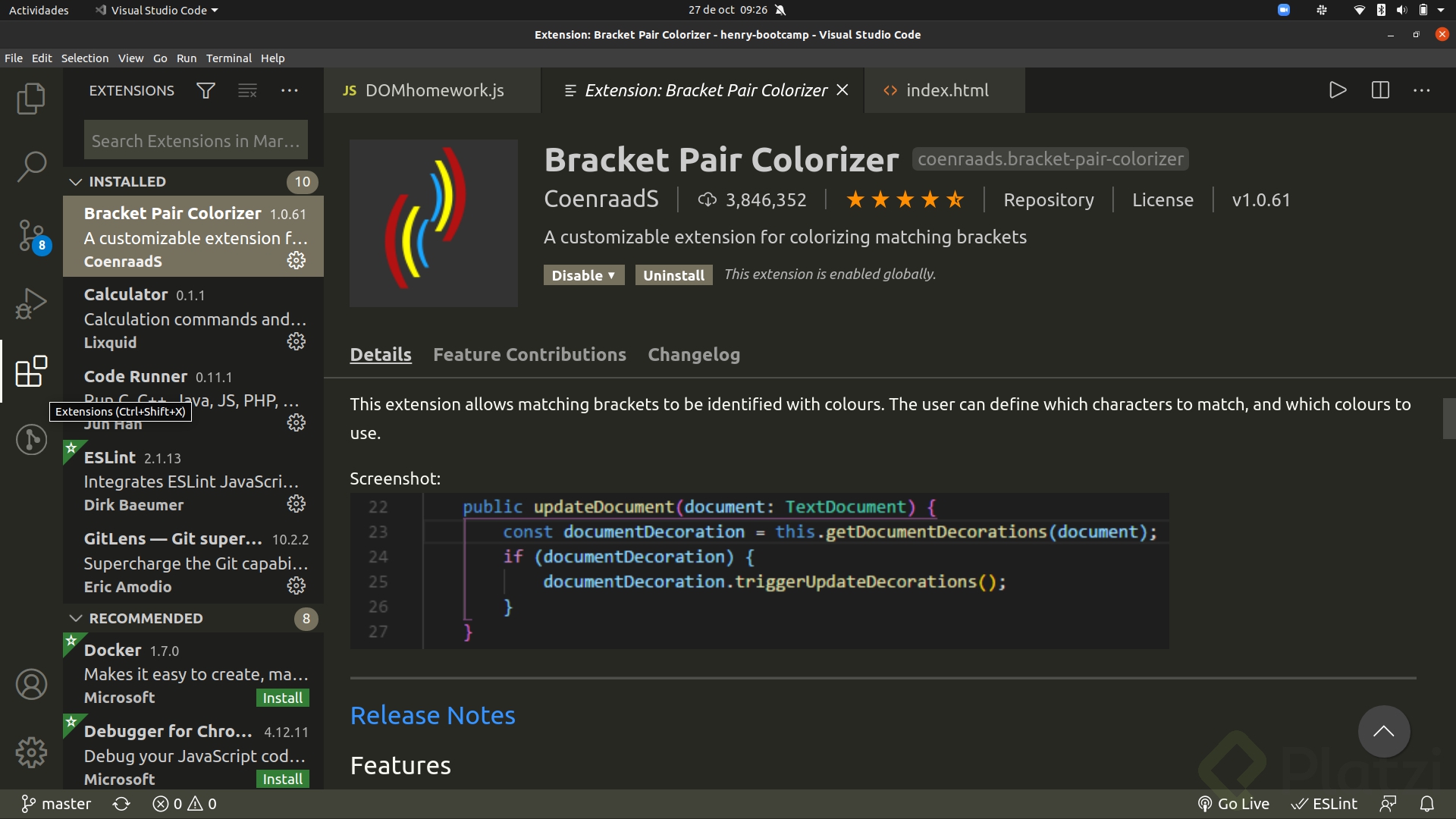
Task: Open the Run and Debug view
Action: [x=31, y=303]
